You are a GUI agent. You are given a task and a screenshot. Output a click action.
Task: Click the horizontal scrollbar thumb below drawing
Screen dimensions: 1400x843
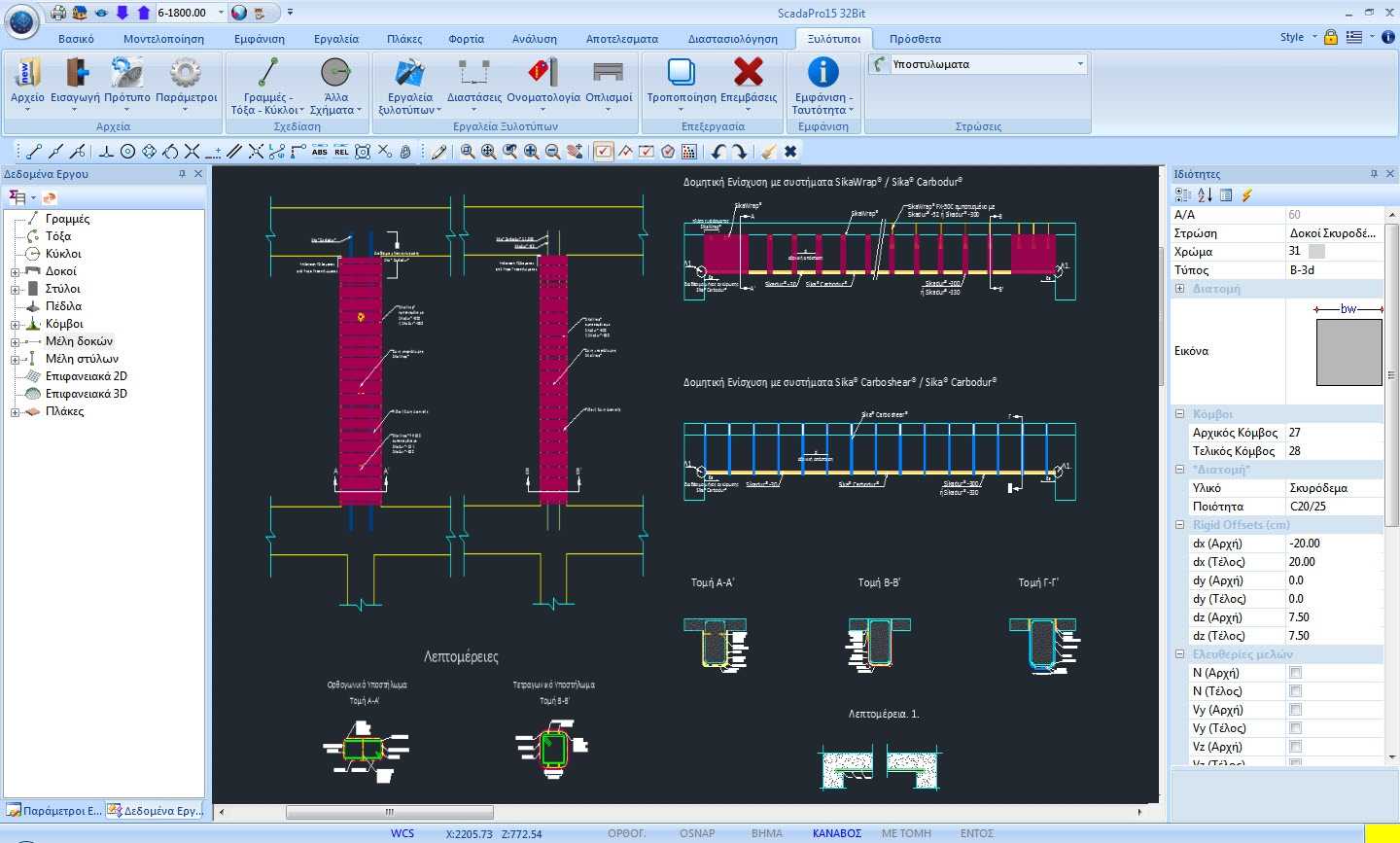coord(389,812)
